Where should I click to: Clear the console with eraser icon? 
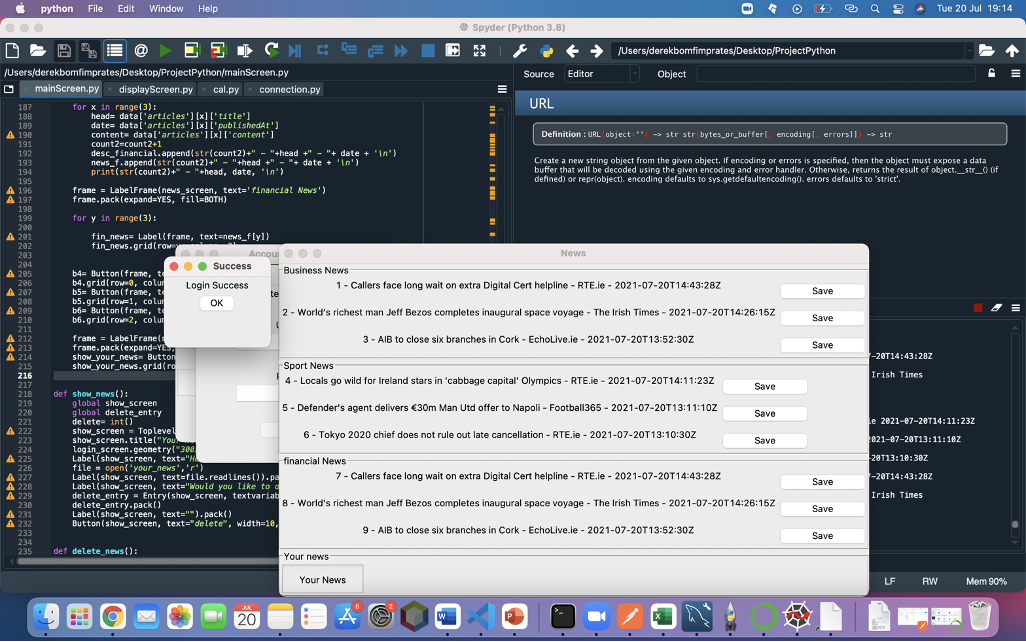(x=997, y=308)
